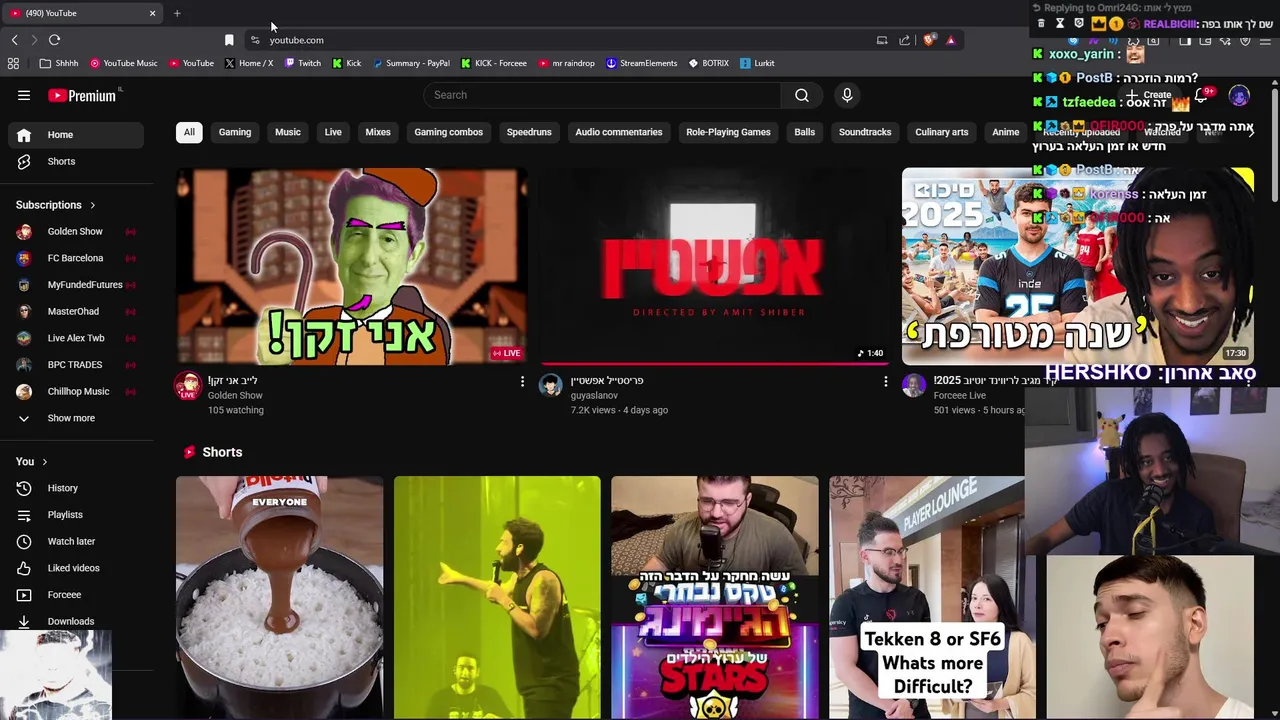1280x720 pixels.
Task: Open the guyaslanov video thumbnail
Action: click(x=714, y=266)
